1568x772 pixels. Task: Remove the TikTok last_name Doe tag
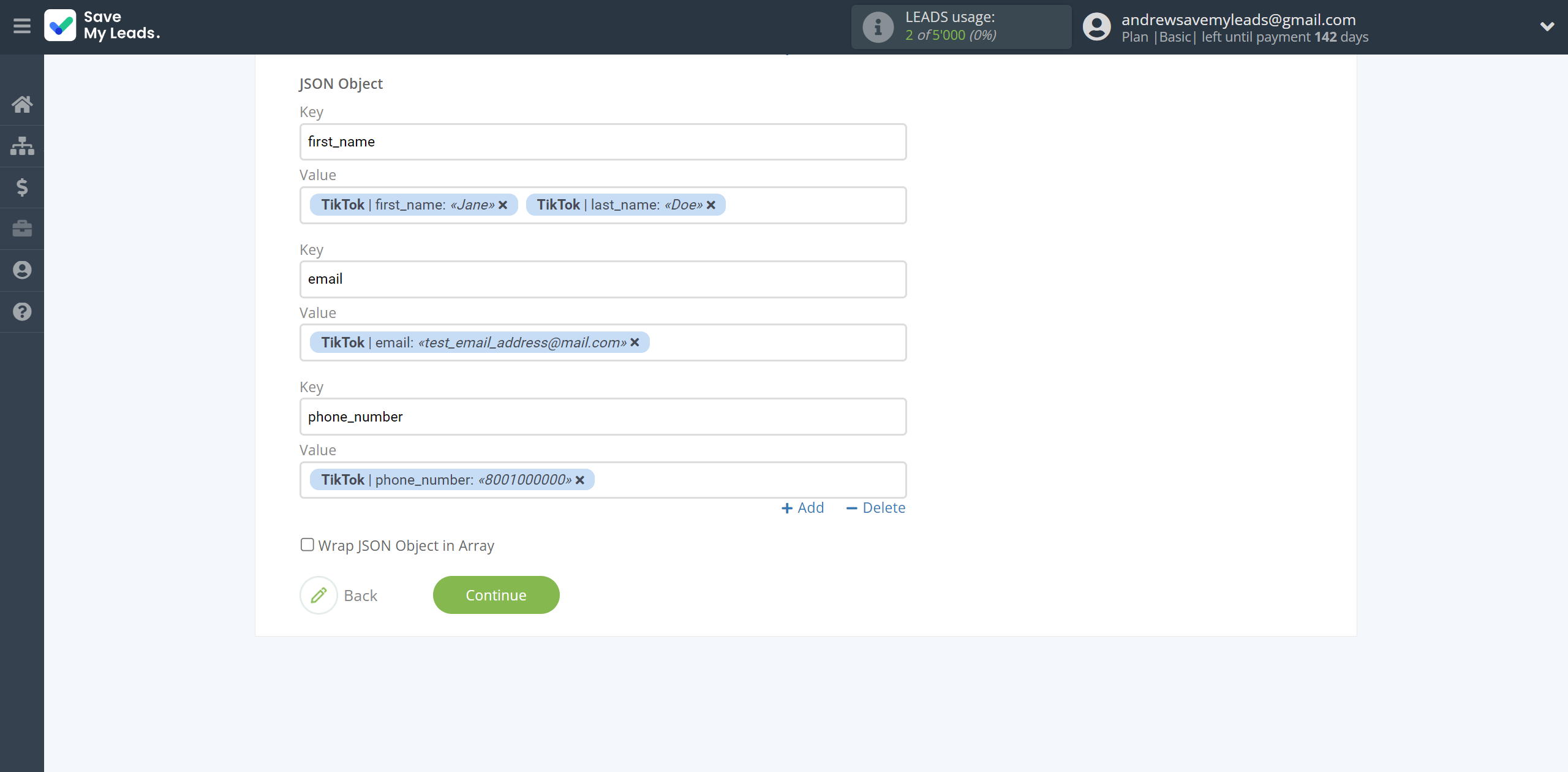(711, 205)
